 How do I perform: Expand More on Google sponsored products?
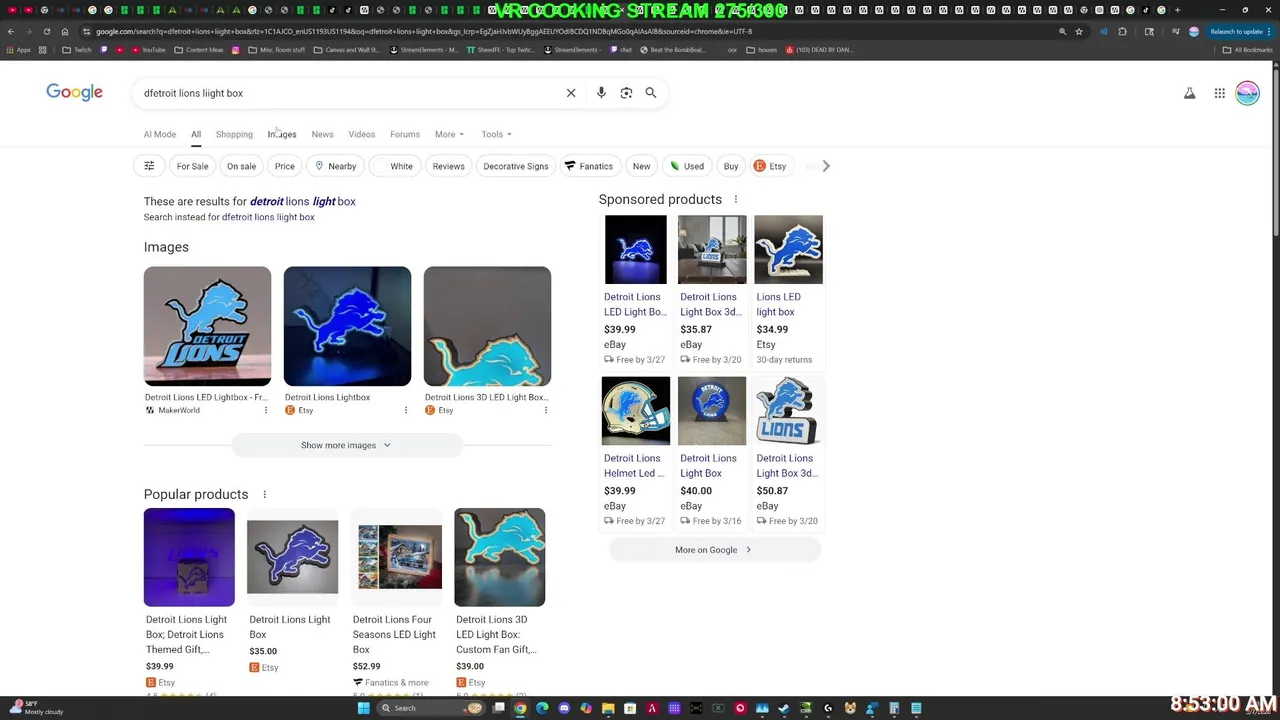coord(714,550)
